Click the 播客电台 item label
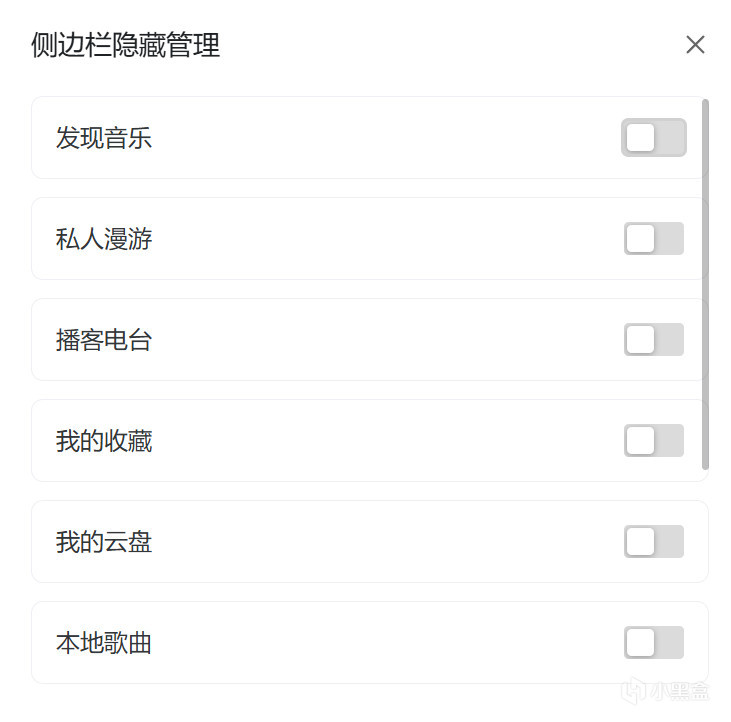 104,340
